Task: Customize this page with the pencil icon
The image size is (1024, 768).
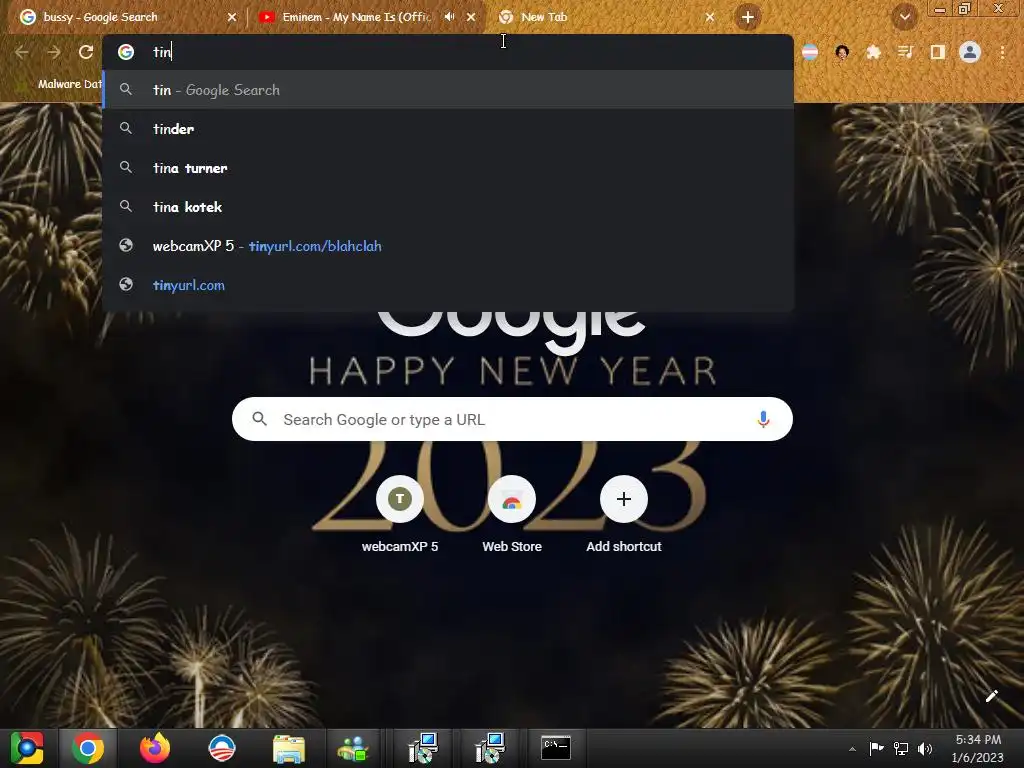Action: click(991, 696)
